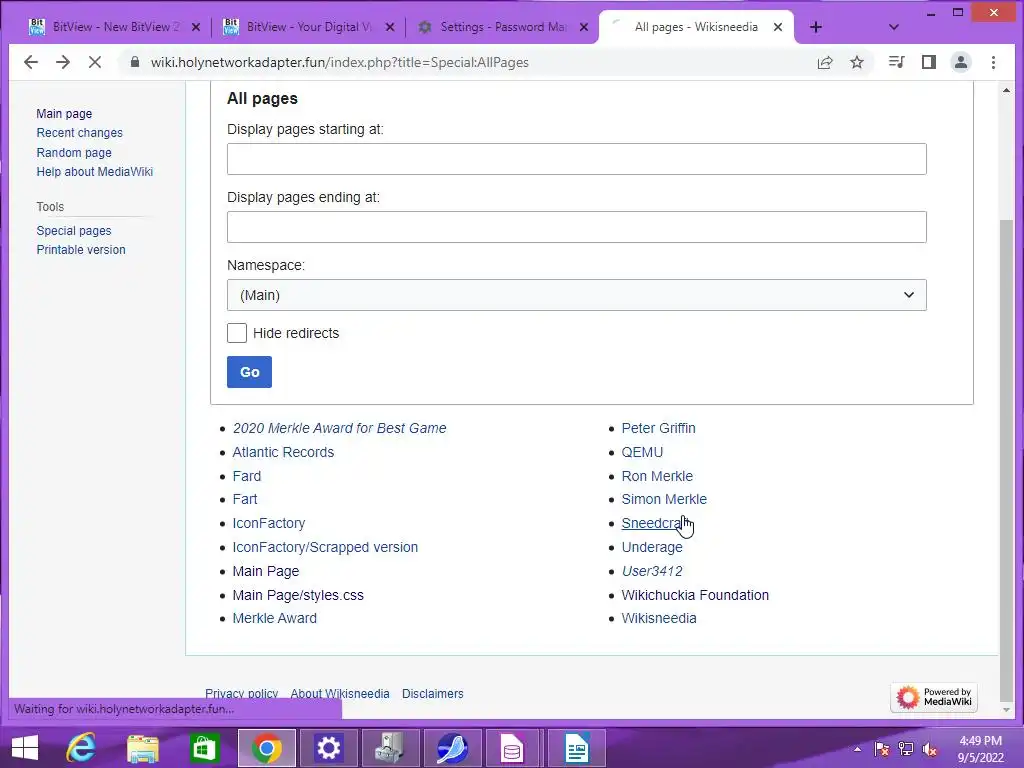Screen dimensions: 1024x768
Task: Launch Internet Explorer from taskbar
Action: click(81, 748)
